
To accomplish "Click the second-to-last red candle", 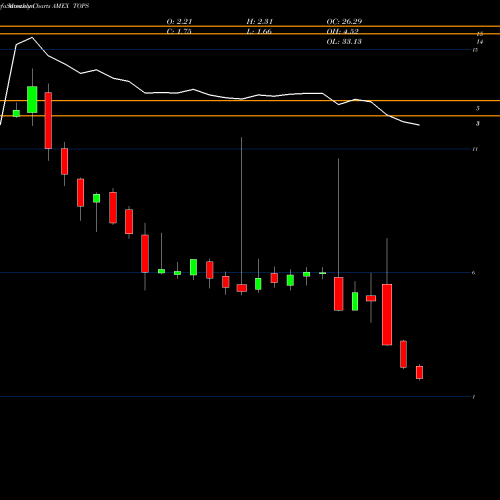I will [x=403, y=354].
